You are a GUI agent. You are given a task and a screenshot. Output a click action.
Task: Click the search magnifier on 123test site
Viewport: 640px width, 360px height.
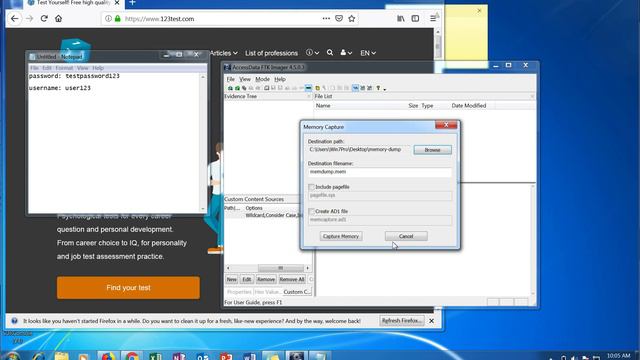tap(330, 53)
